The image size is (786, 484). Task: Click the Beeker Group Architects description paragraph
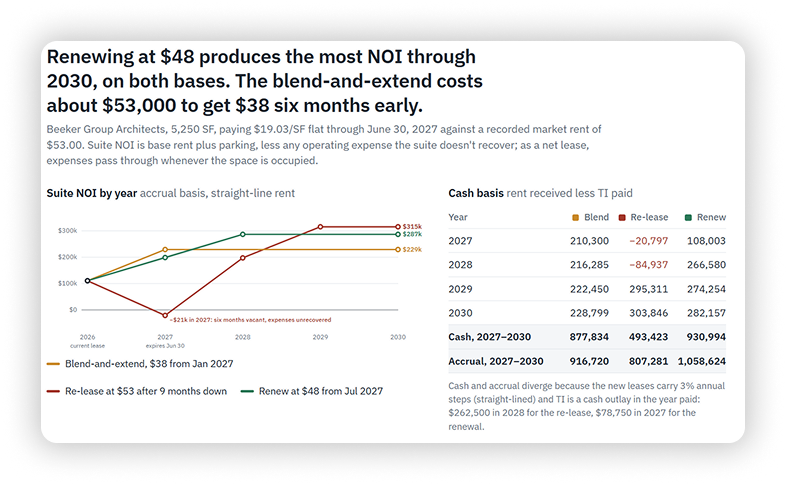pos(324,145)
